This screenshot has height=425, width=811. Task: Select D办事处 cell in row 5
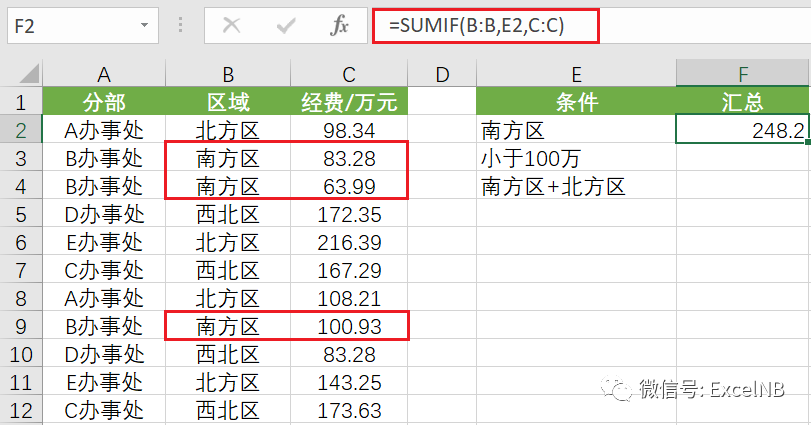[104, 214]
